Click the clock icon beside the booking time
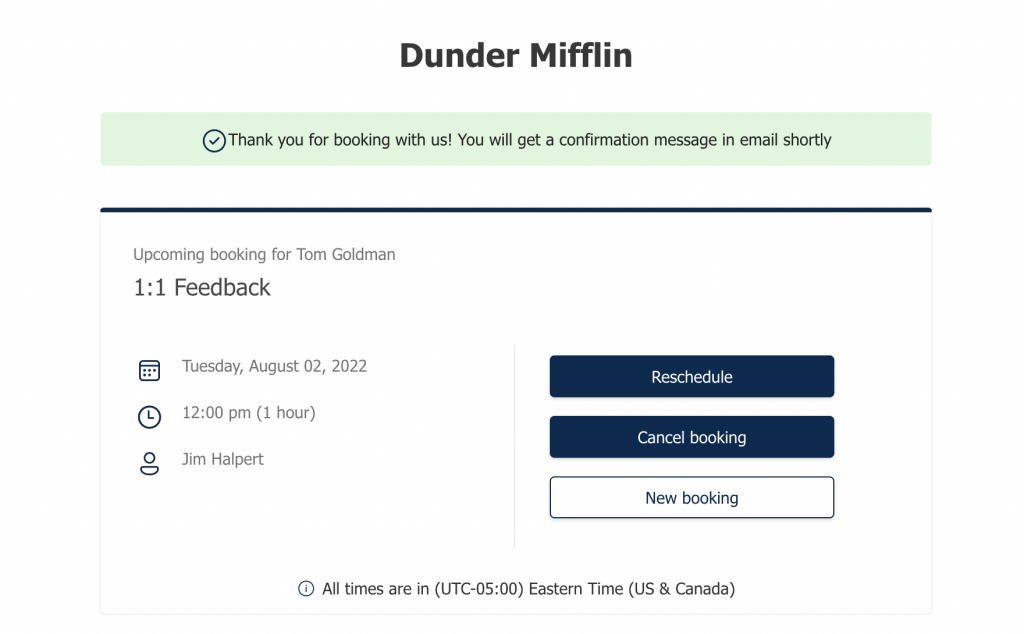 [149, 417]
